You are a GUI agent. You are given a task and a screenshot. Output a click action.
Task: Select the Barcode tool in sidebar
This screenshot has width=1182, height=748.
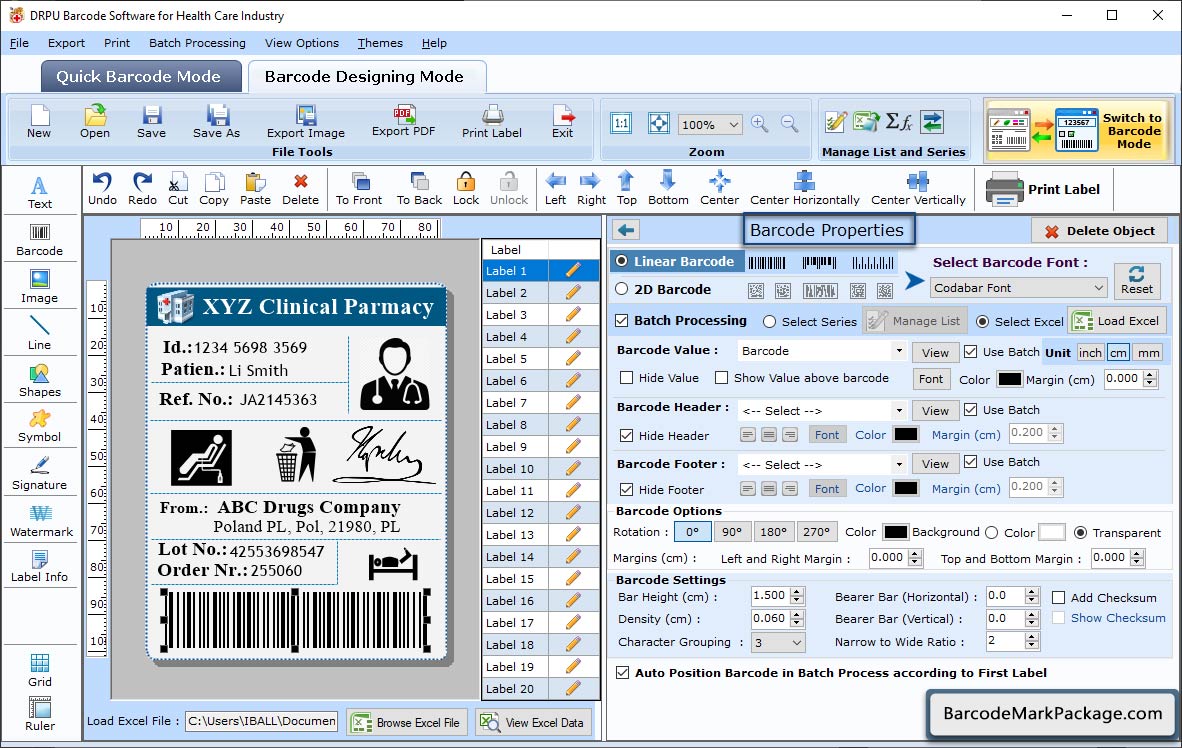[x=40, y=241]
